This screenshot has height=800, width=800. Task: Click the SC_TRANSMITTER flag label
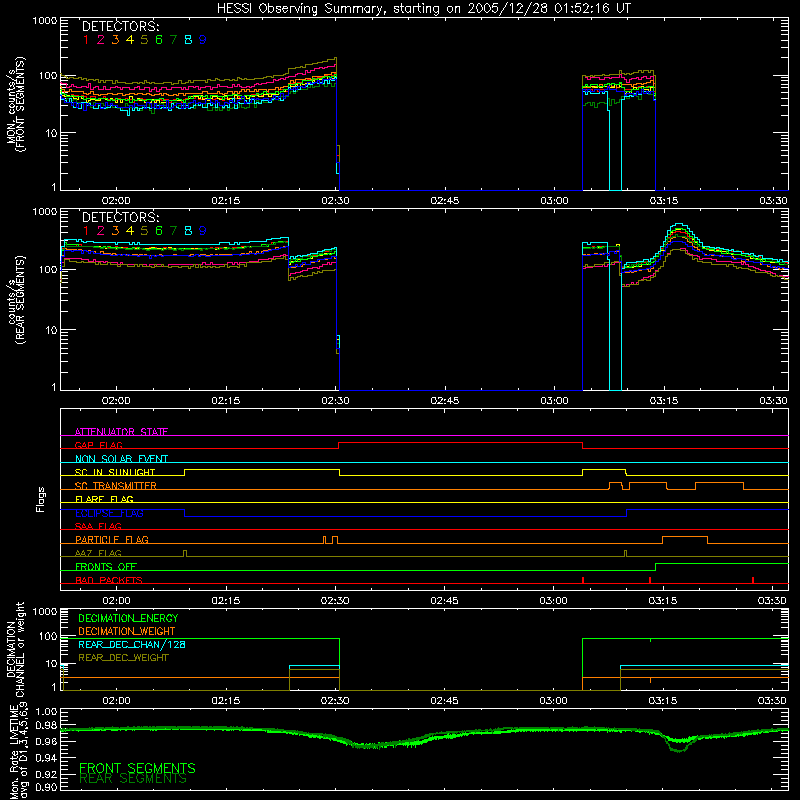(116, 485)
